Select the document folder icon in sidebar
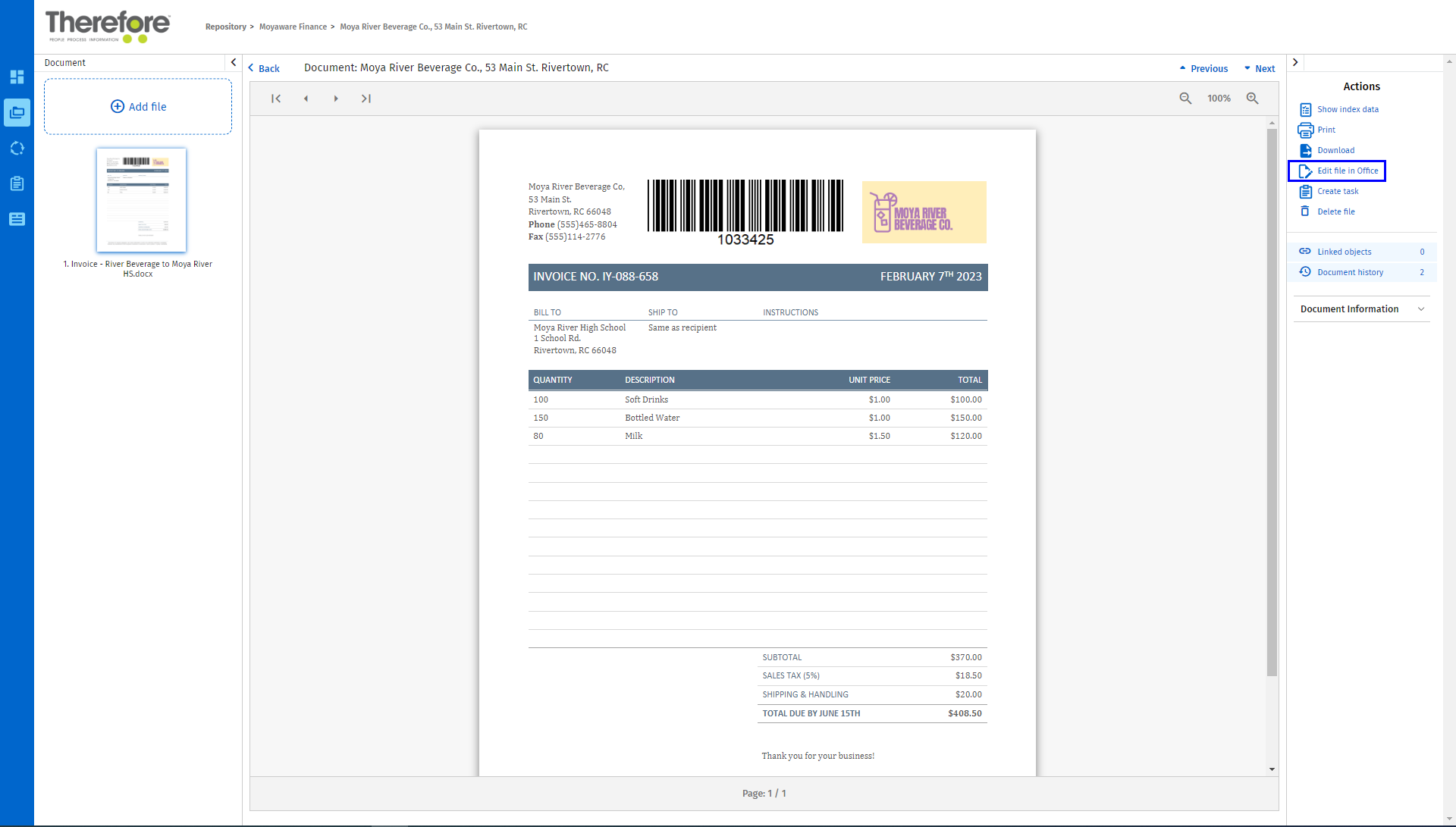 click(x=17, y=112)
